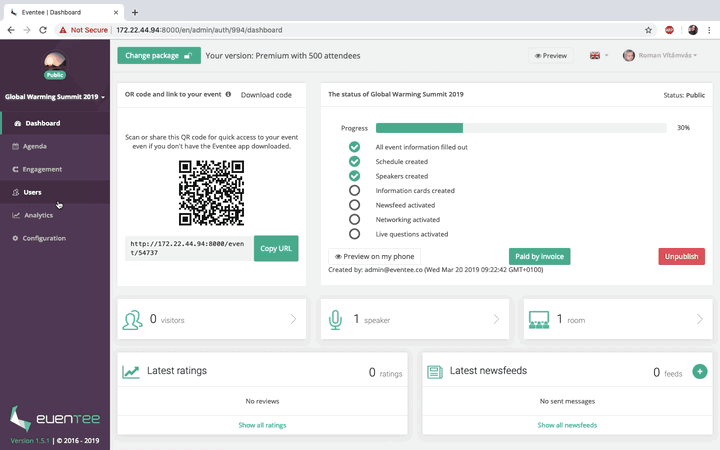Click the 30% progress label

[683, 128]
